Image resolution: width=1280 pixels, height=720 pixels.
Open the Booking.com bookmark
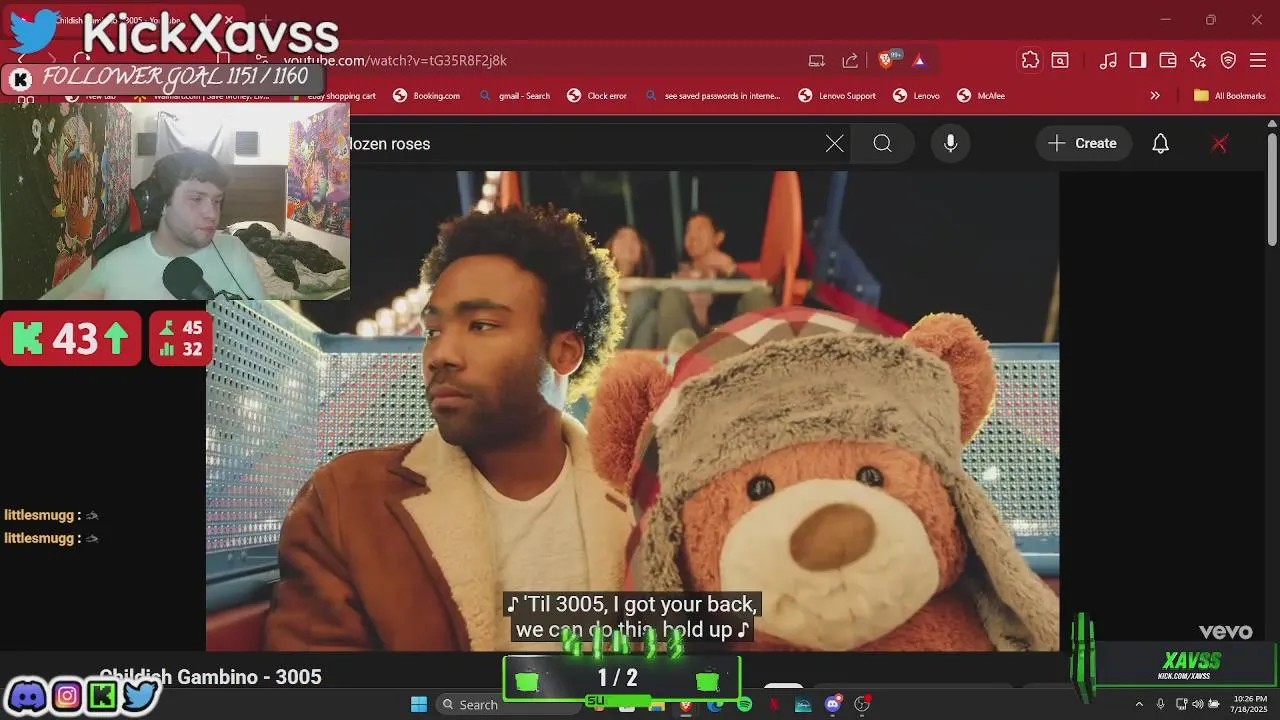pos(427,96)
